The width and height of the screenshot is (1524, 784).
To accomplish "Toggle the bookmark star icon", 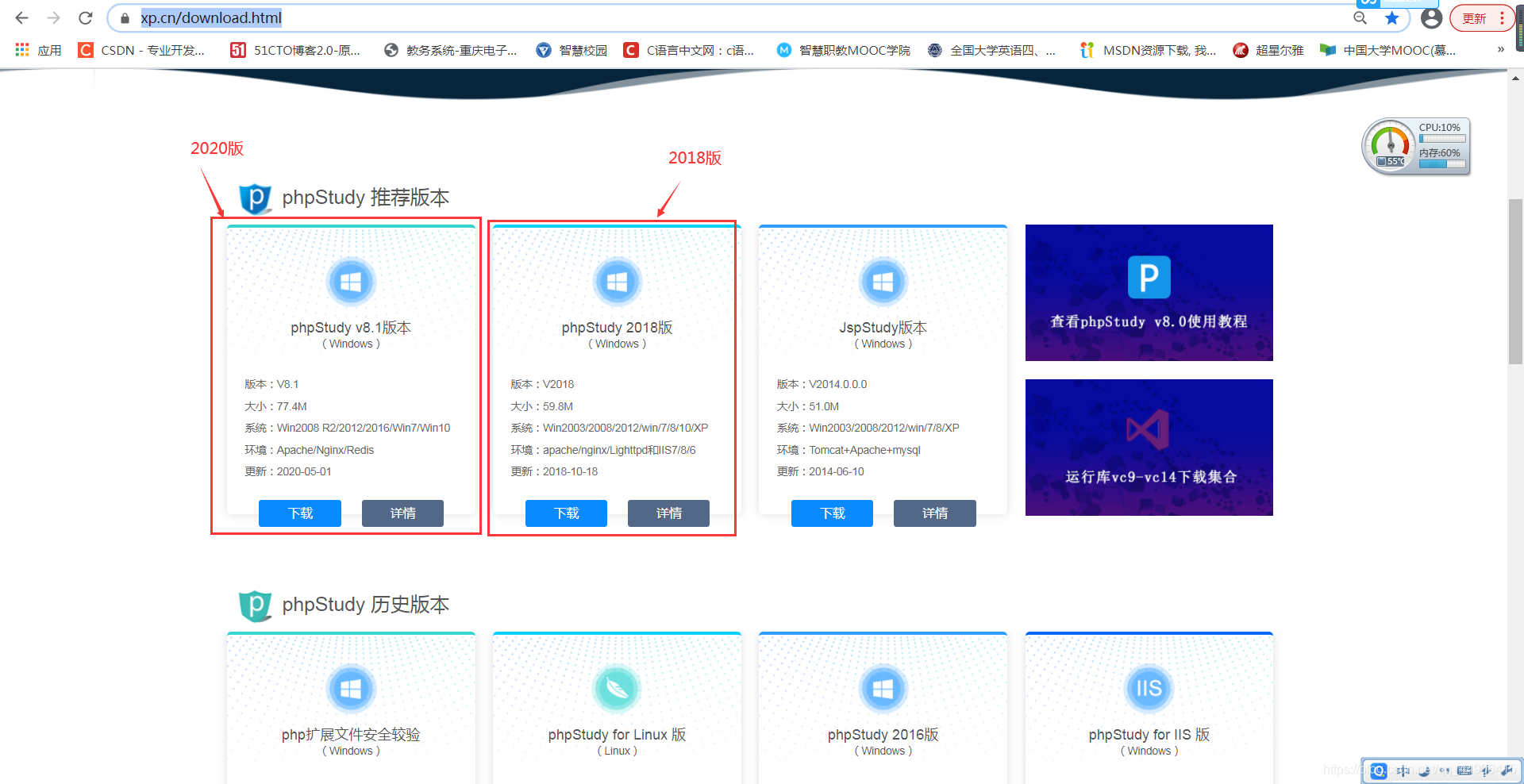I will (1391, 18).
